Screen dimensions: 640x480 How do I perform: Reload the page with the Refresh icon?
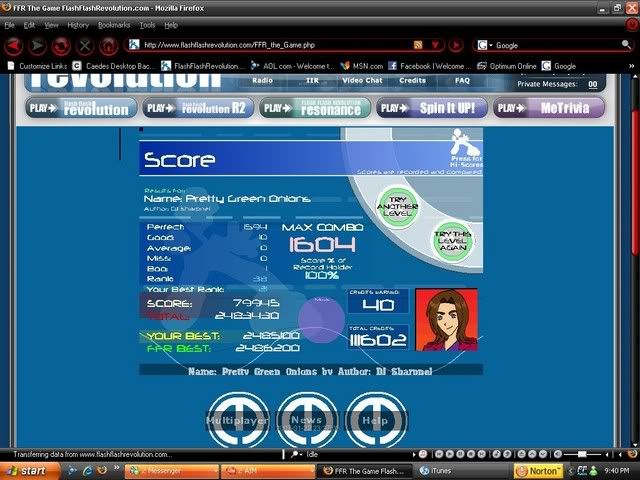tap(61, 46)
